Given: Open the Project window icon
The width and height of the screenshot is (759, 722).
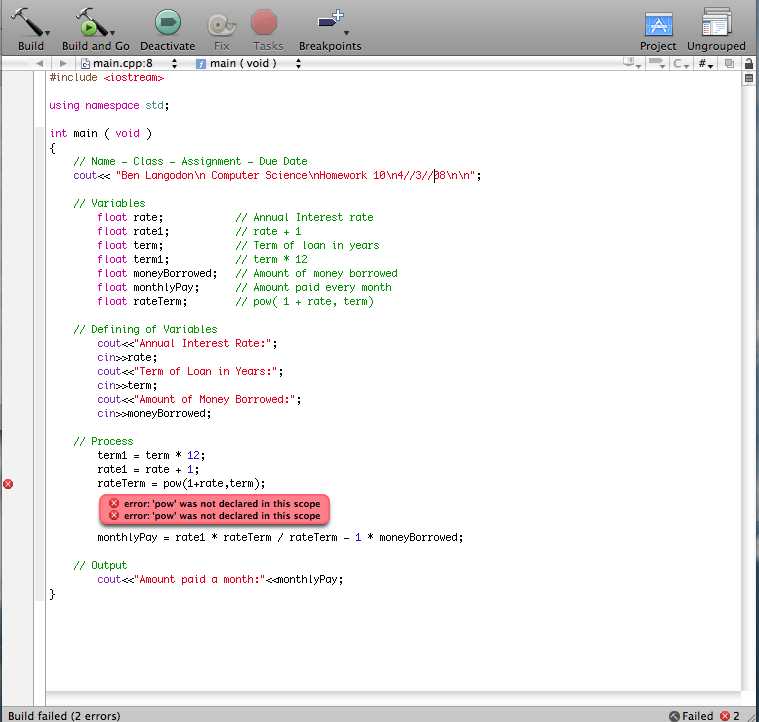Looking at the screenshot, I should point(658,24).
